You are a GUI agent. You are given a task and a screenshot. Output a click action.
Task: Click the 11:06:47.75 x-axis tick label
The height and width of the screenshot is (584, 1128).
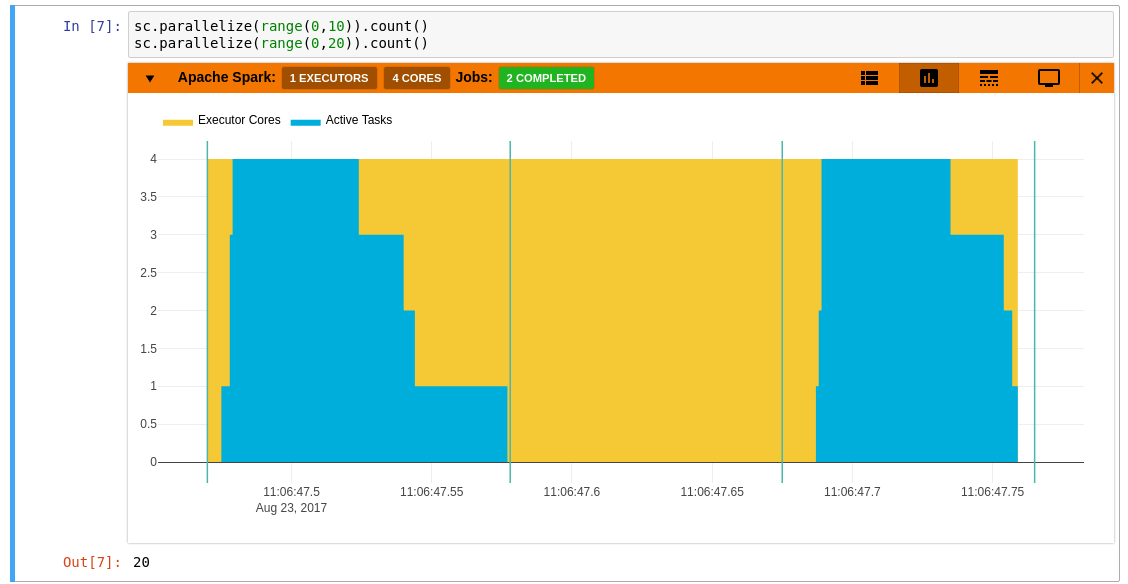(x=993, y=492)
